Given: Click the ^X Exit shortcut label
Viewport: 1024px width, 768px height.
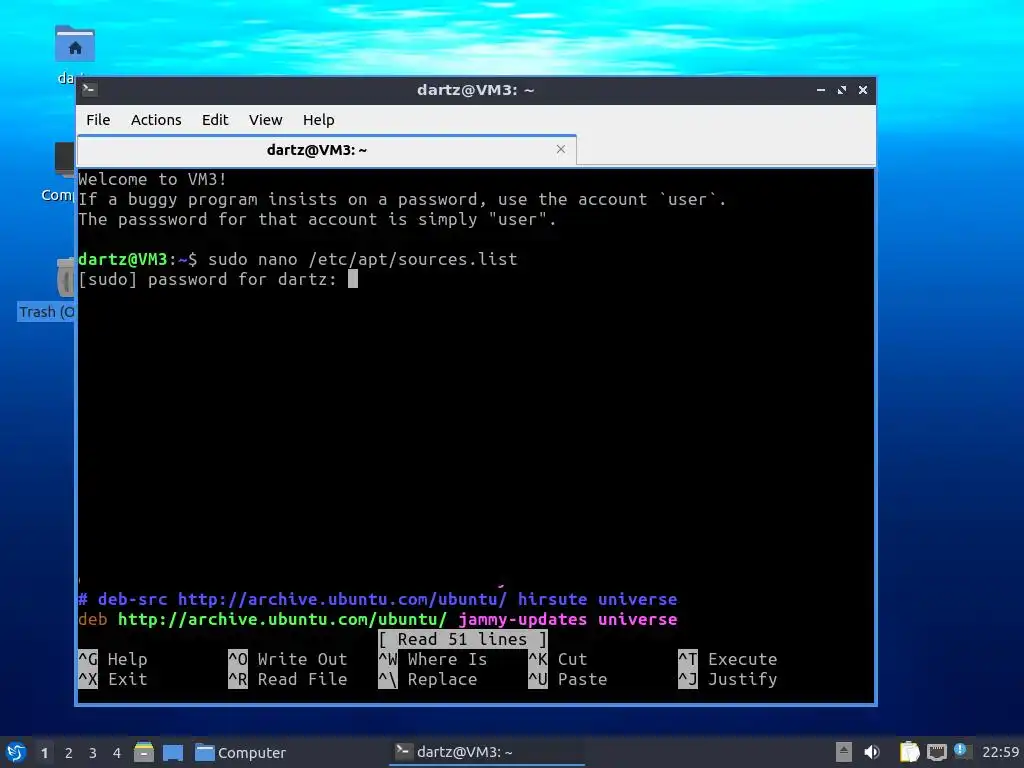Looking at the screenshot, I should coord(113,679).
